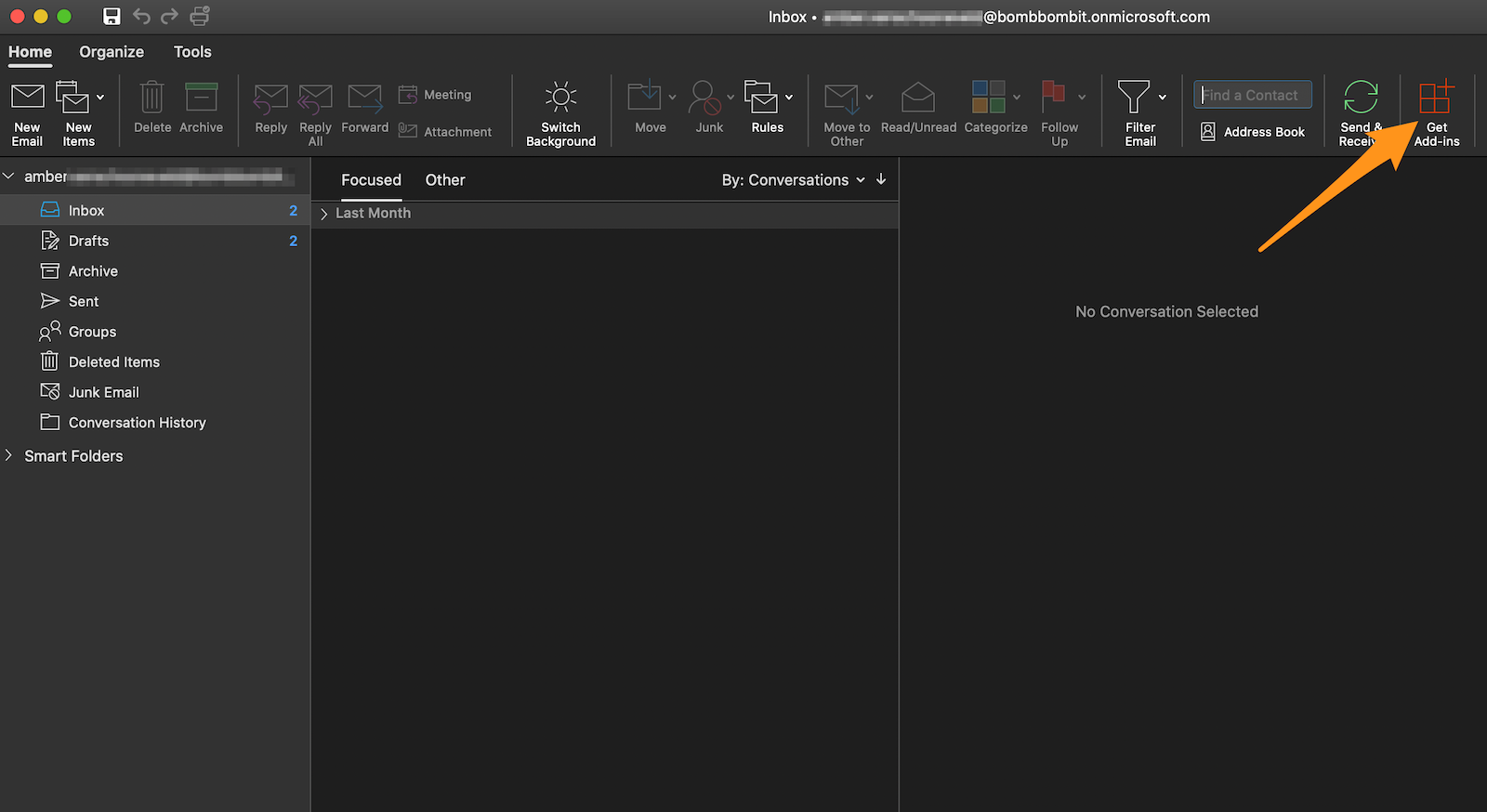Viewport: 1487px width, 812px height.
Task: Open the Follow Up dropdown arrow
Action: point(1082,97)
